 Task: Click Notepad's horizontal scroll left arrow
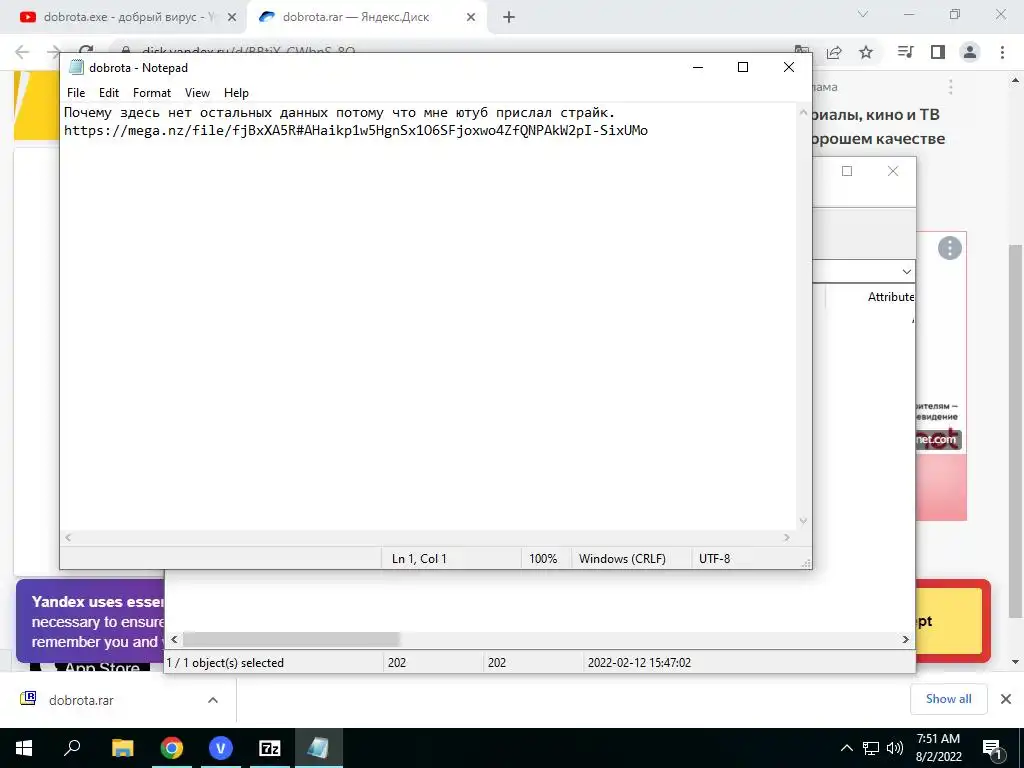(68, 537)
